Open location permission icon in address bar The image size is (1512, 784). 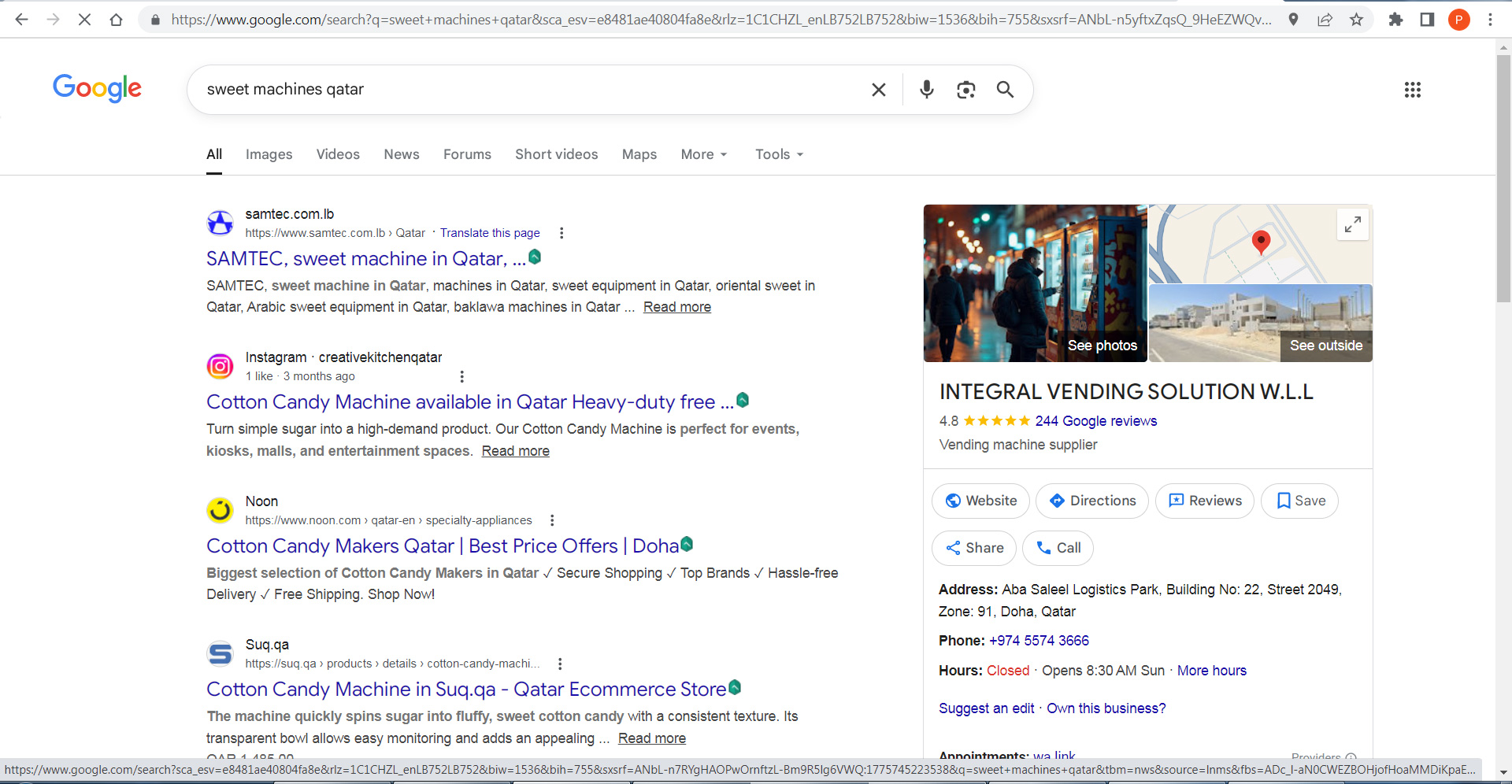[x=1293, y=20]
